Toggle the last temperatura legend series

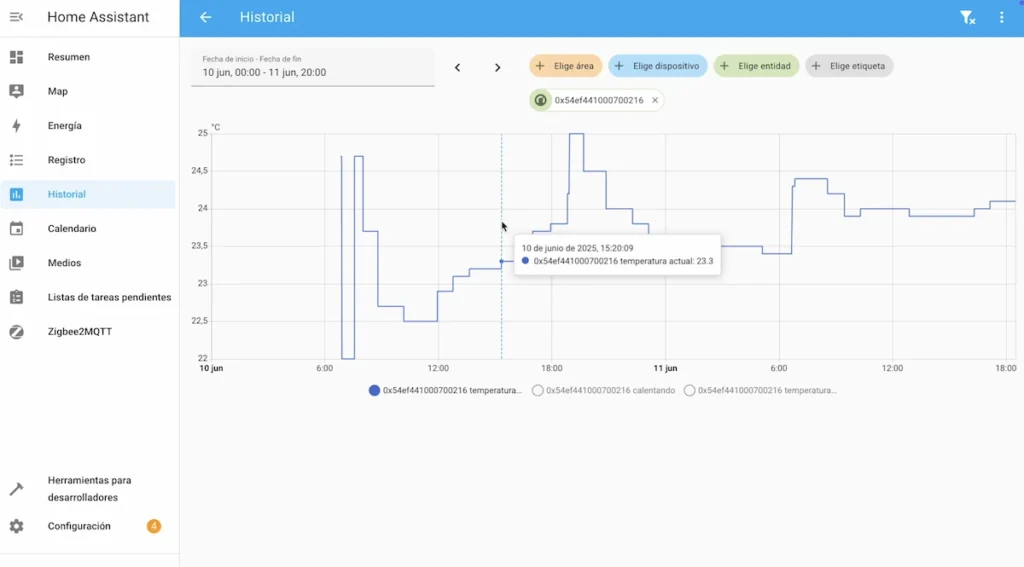(x=760, y=391)
